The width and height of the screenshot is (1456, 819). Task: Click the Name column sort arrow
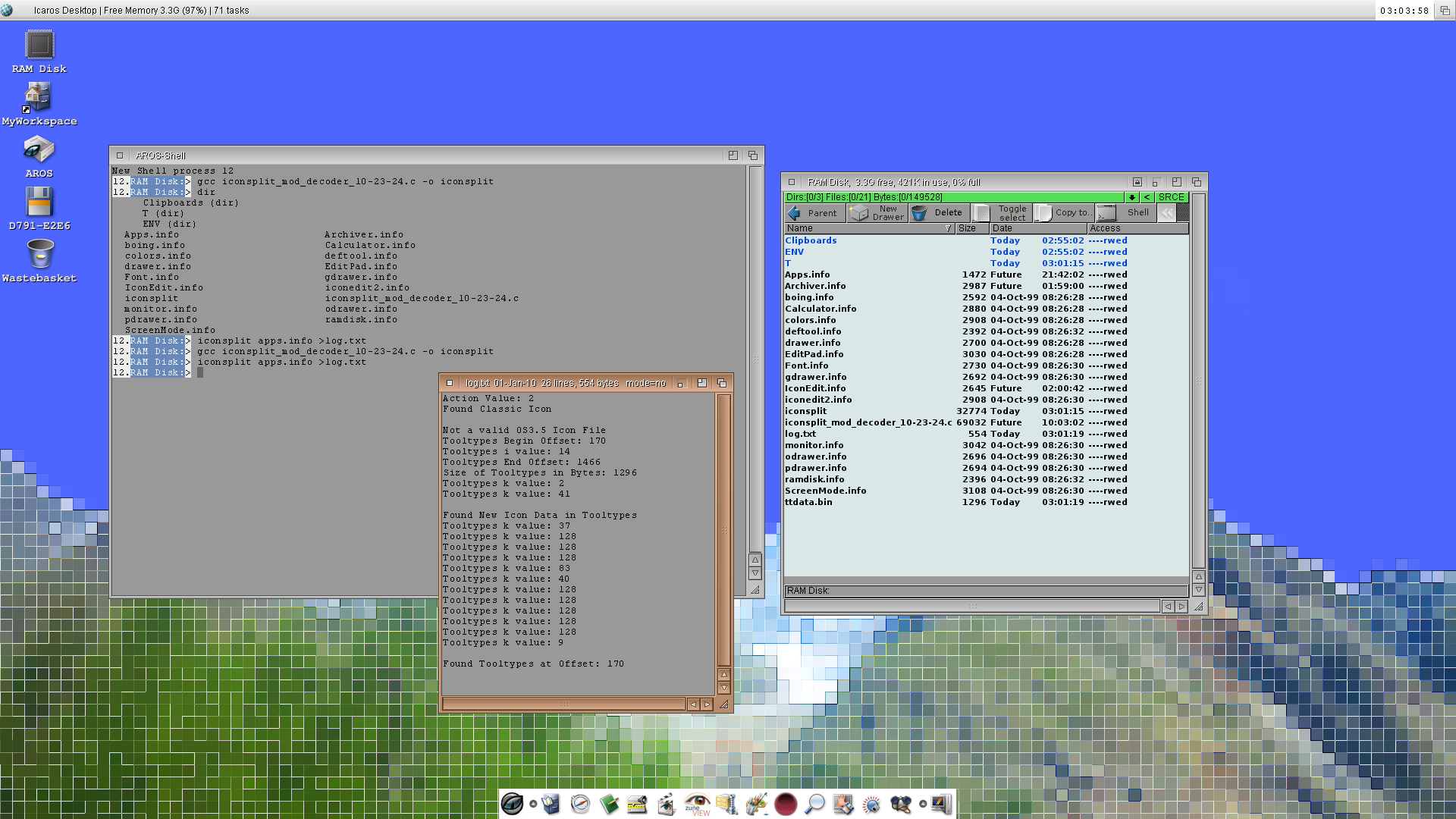(x=948, y=228)
